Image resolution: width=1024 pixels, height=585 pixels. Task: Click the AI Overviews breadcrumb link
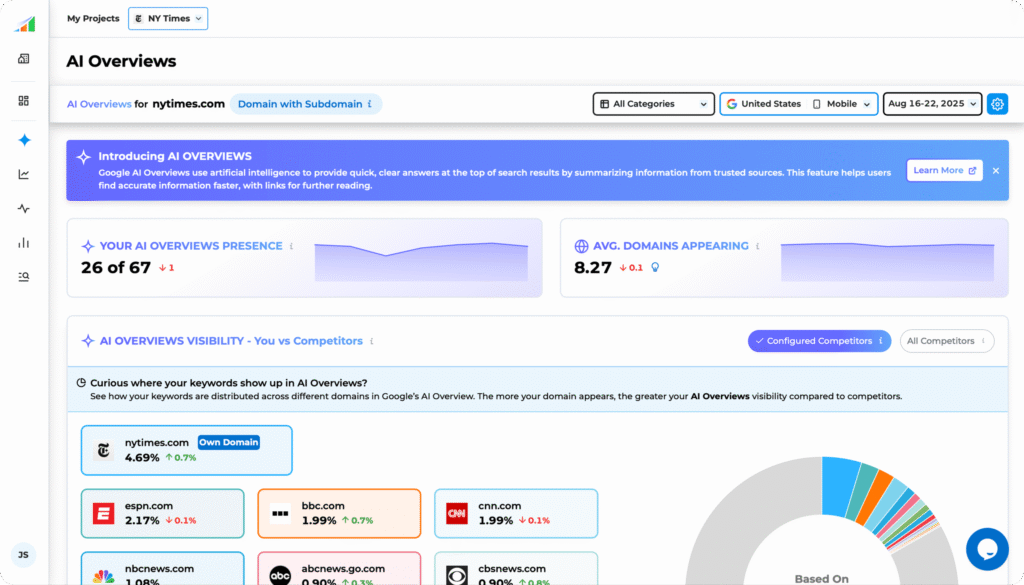click(99, 104)
